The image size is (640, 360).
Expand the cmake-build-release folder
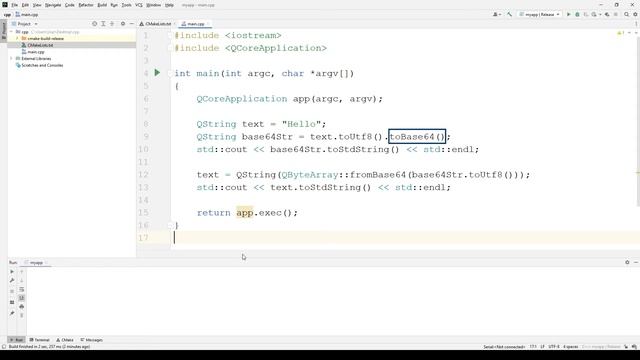pos(18,38)
